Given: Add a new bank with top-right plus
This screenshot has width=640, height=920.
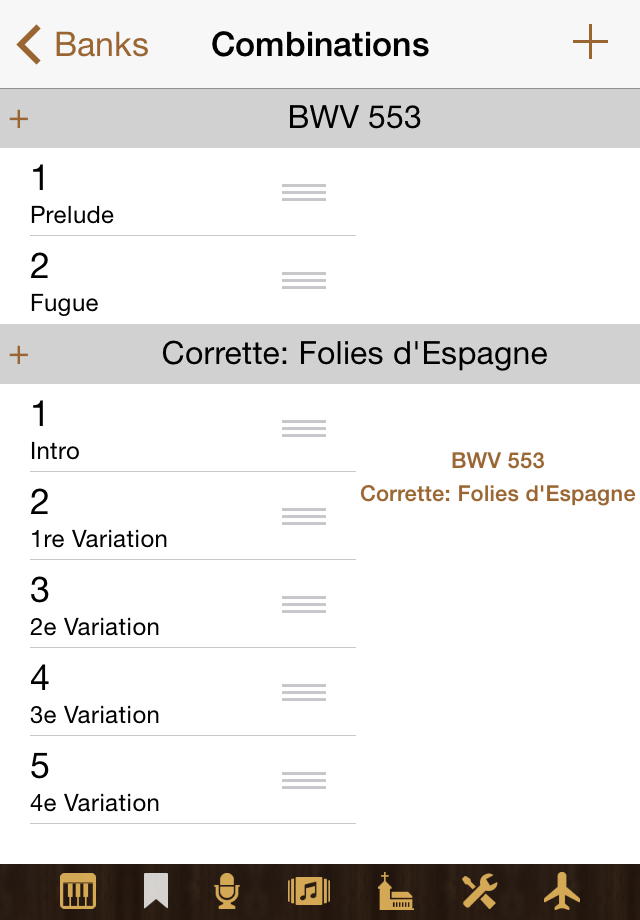Looking at the screenshot, I should [590, 43].
